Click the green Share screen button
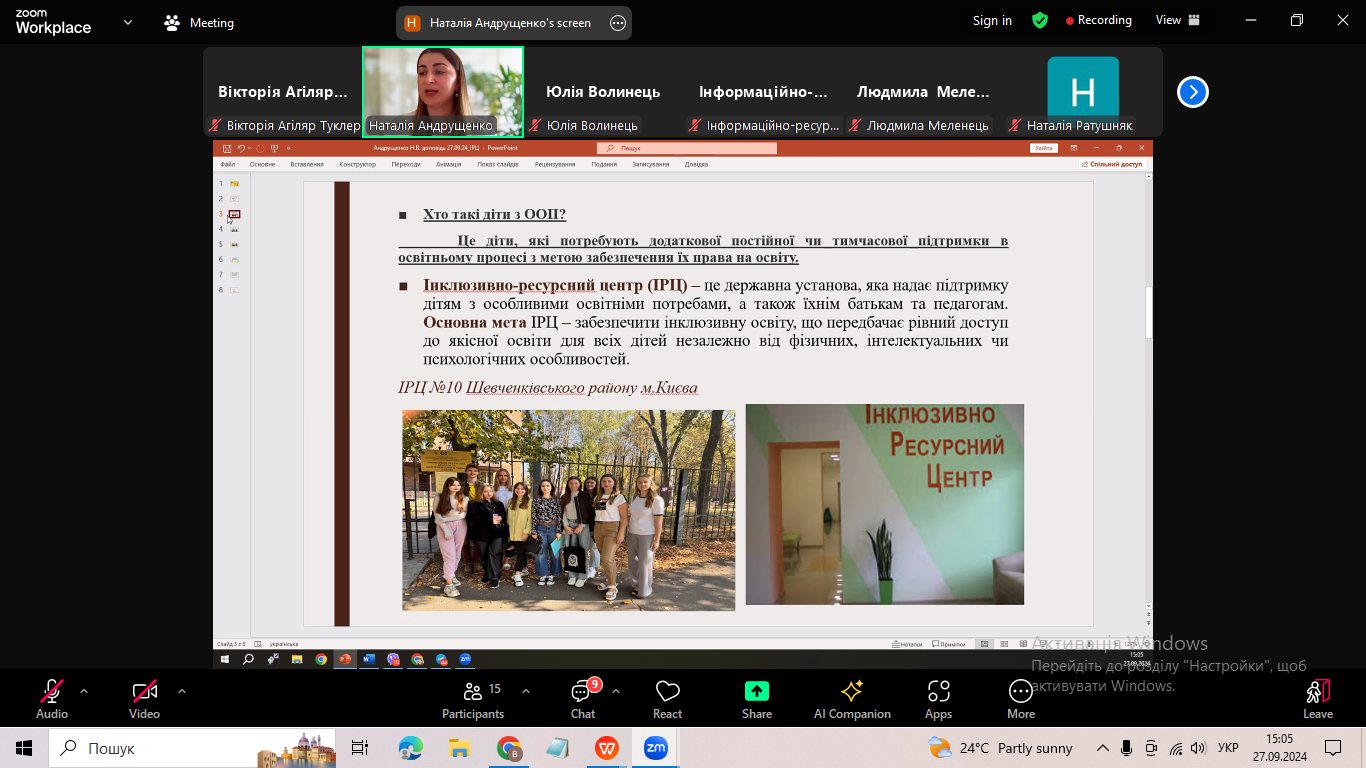1366x768 pixels. click(757, 698)
